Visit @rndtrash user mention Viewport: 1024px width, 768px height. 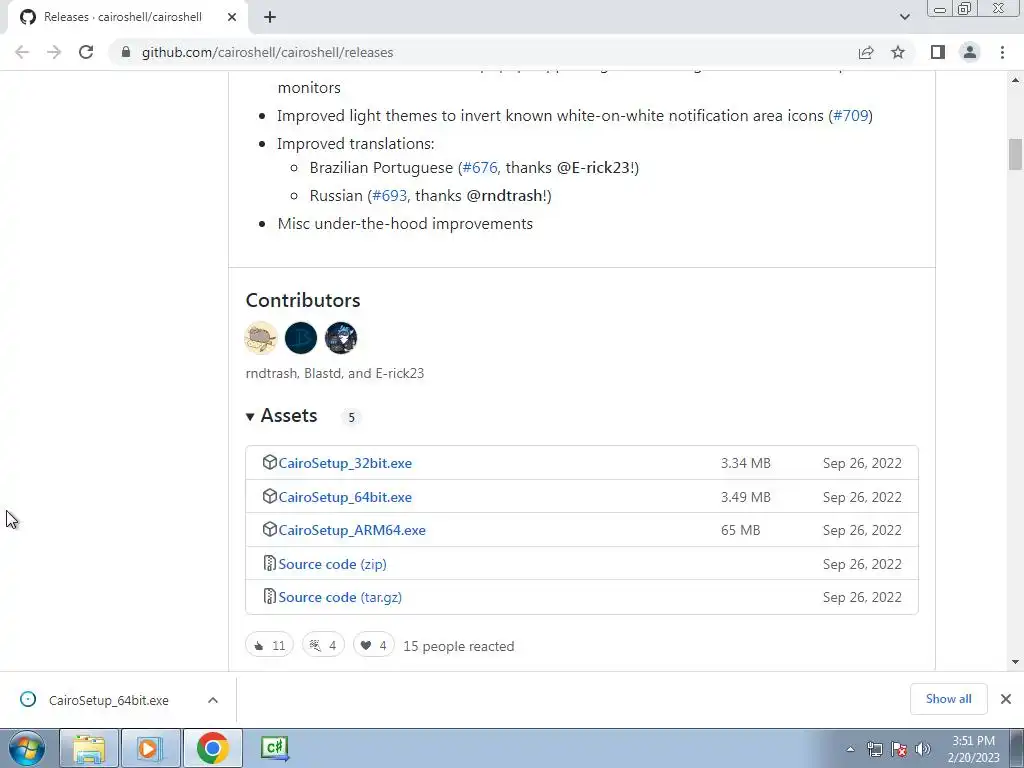pos(505,196)
